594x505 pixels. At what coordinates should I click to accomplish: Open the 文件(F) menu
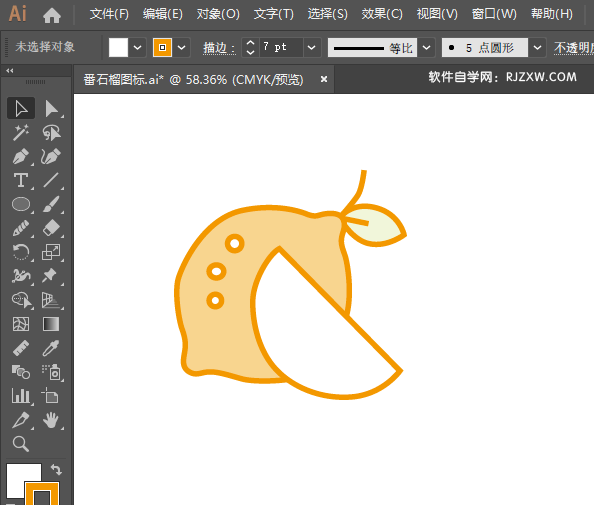click(x=109, y=14)
